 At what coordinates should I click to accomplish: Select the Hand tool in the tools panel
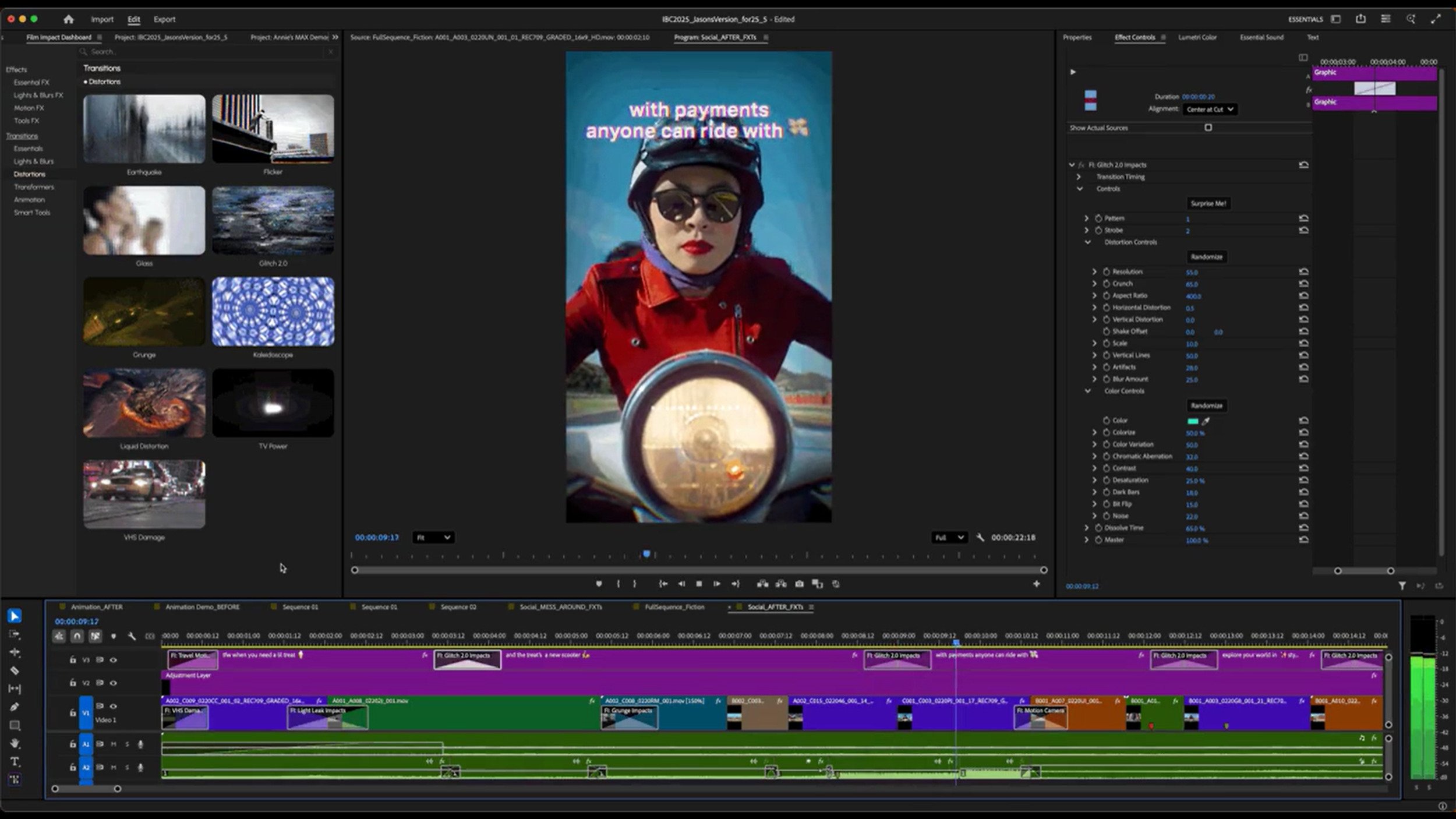tap(16, 743)
